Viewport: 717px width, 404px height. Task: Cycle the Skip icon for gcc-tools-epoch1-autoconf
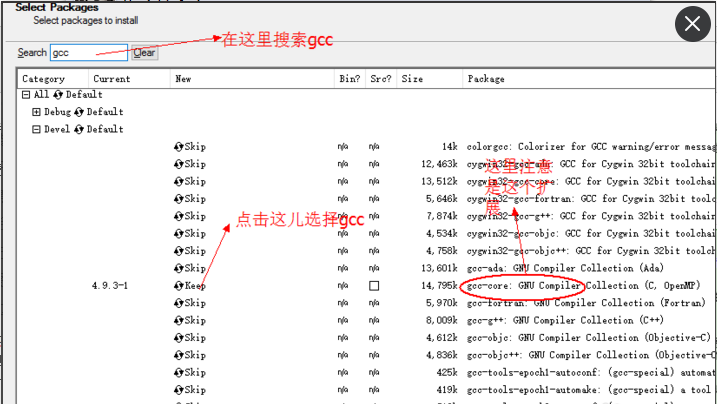(178, 372)
